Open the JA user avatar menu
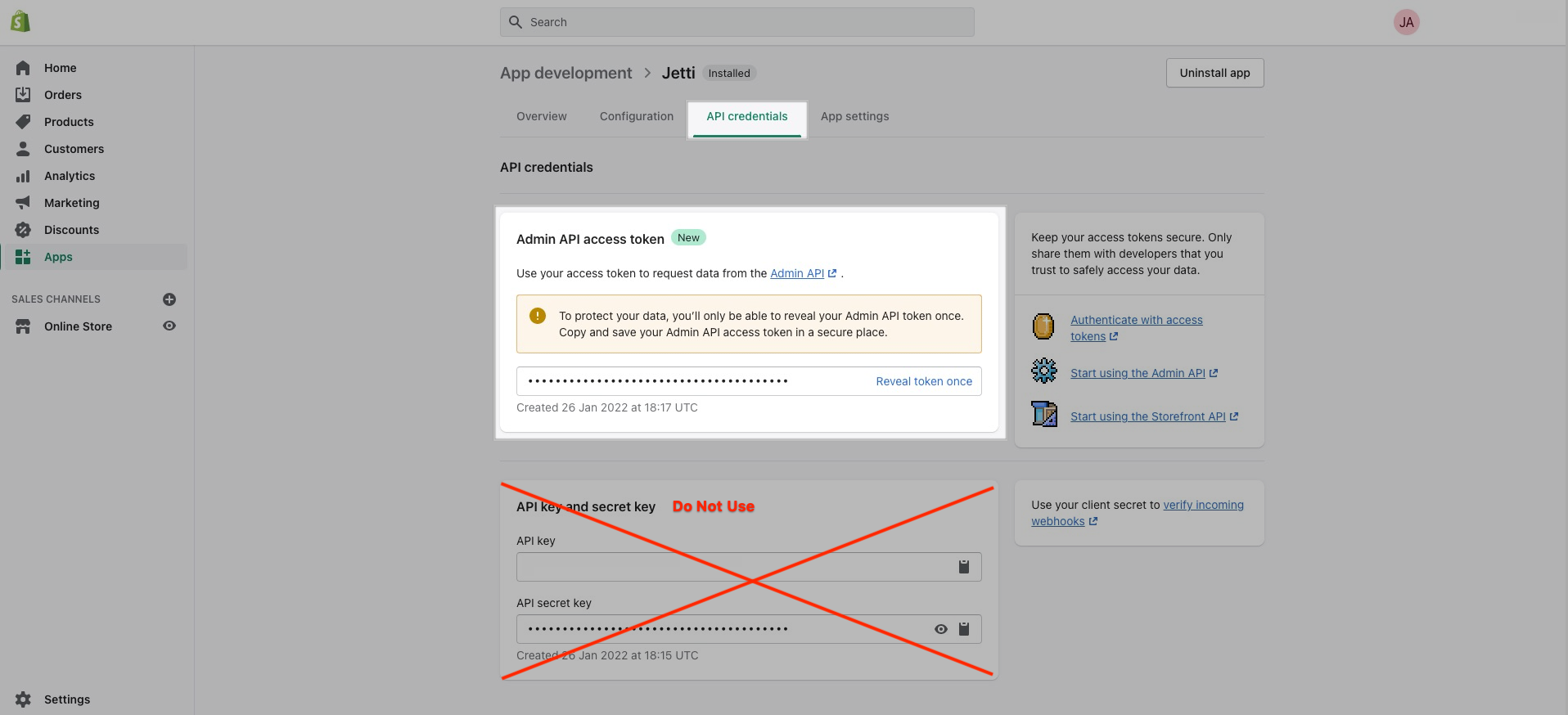The height and width of the screenshot is (715, 1568). click(x=1406, y=22)
